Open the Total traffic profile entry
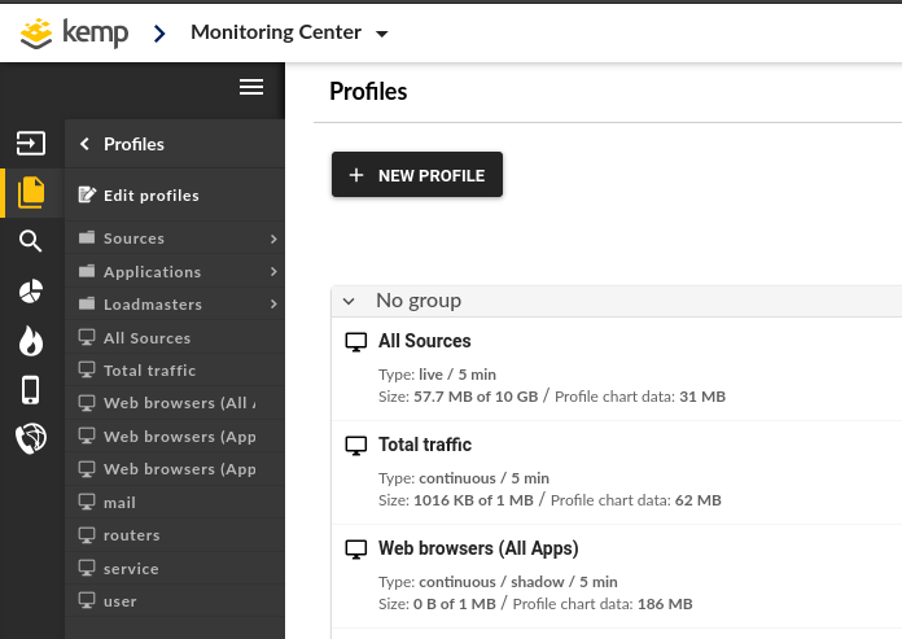902x640 pixels. (x=424, y=445)
